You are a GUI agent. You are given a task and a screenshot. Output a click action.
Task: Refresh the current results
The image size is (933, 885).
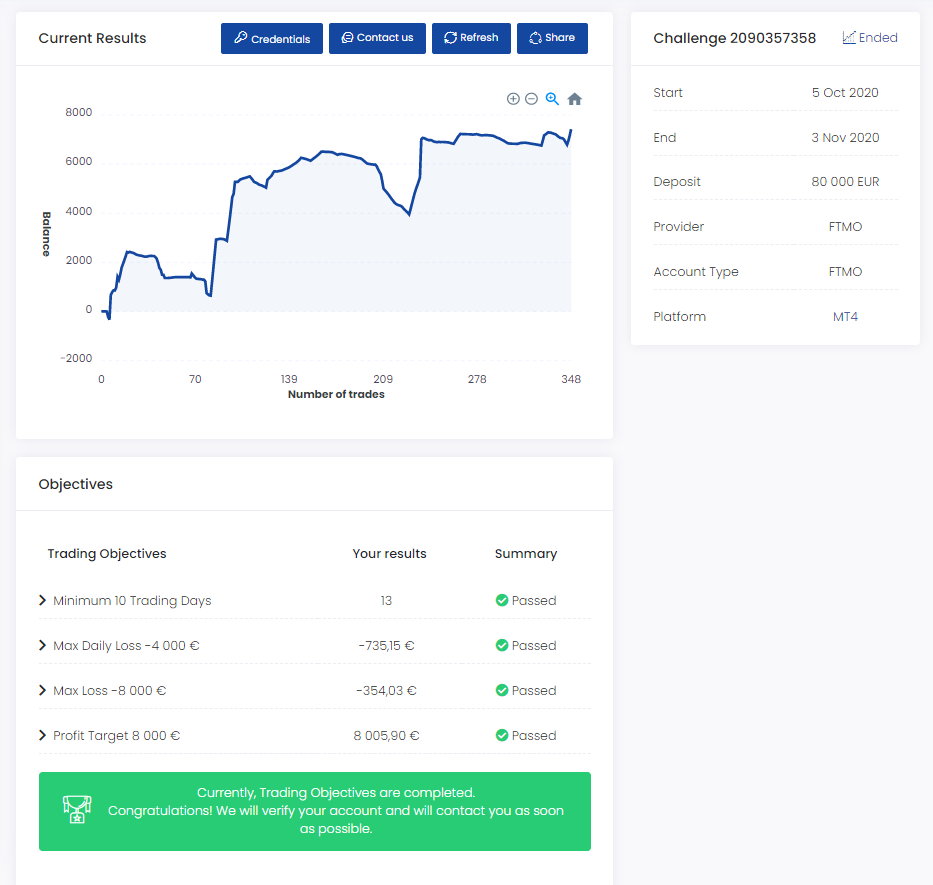[x=471, y=38]
